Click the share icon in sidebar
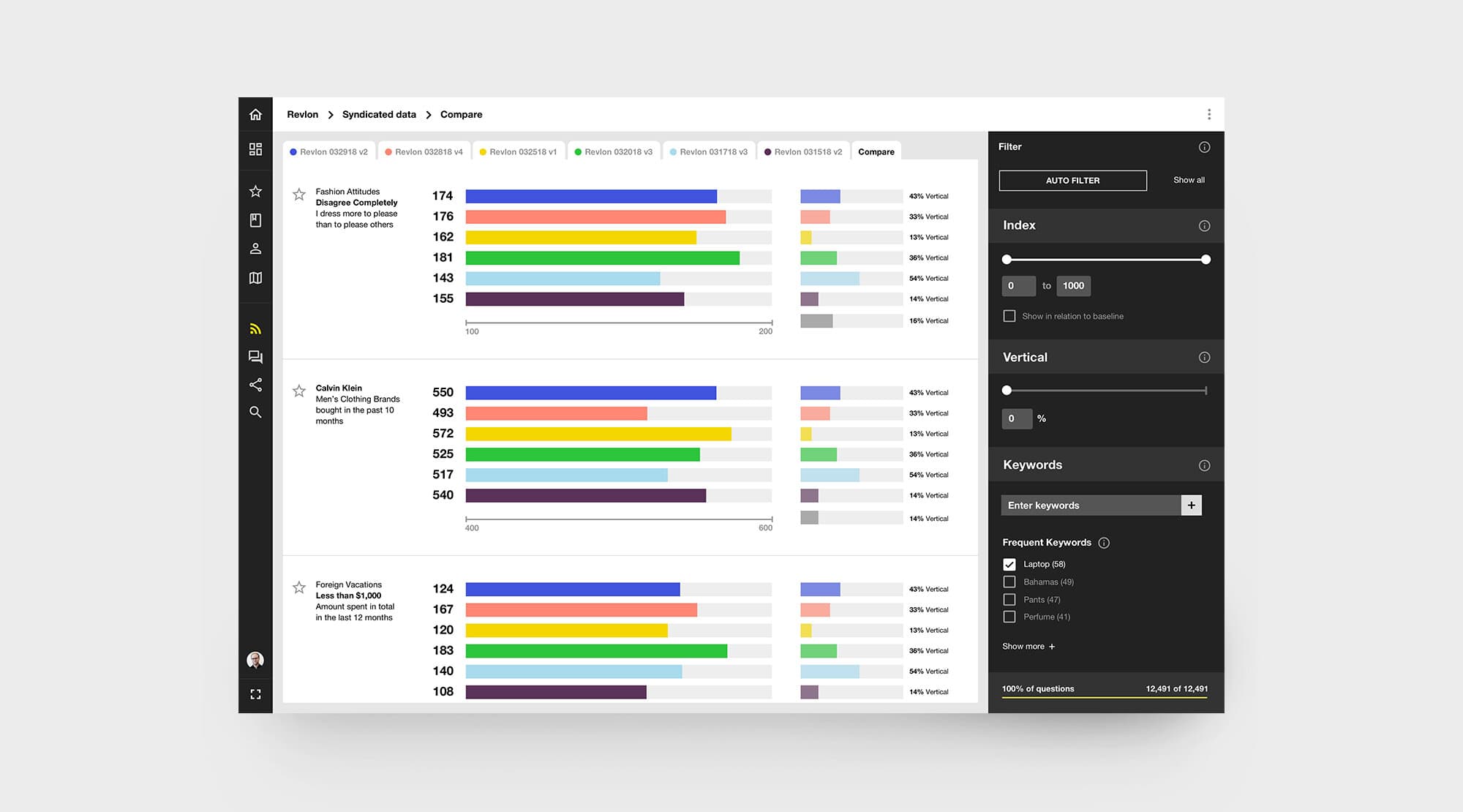Viewport: 1463px width, 812px height. [x=255, y=385]
